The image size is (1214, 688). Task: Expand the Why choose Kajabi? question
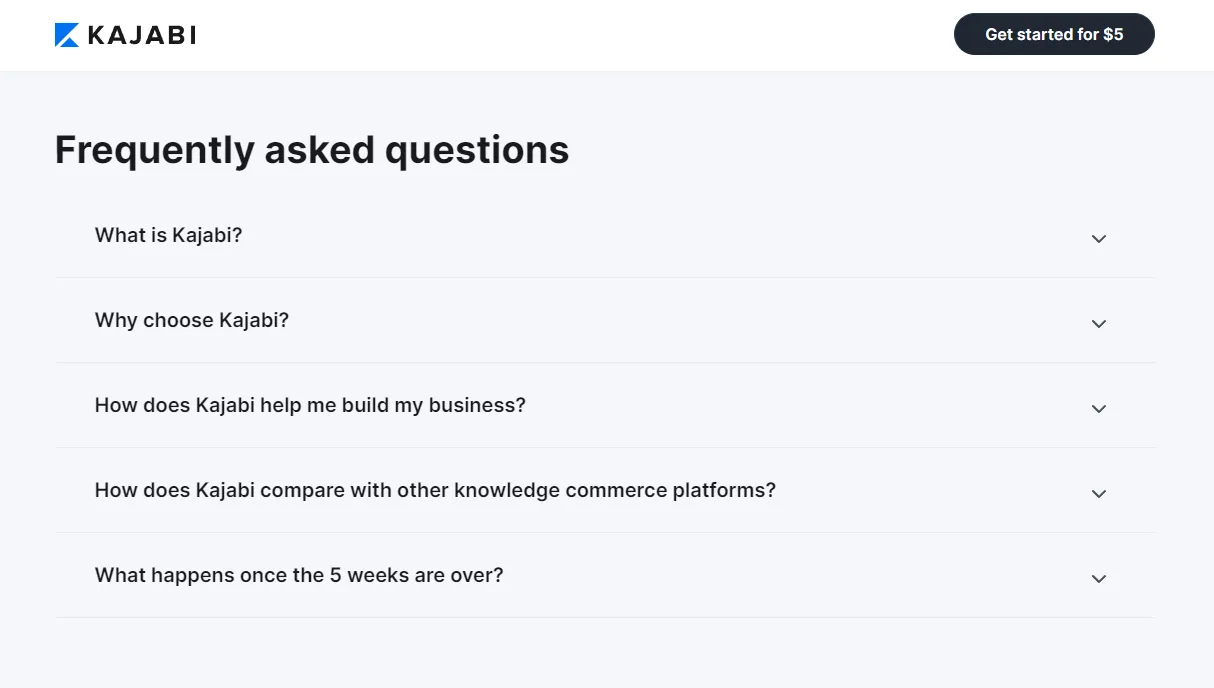pyautogui.click(x=192, y=320)
